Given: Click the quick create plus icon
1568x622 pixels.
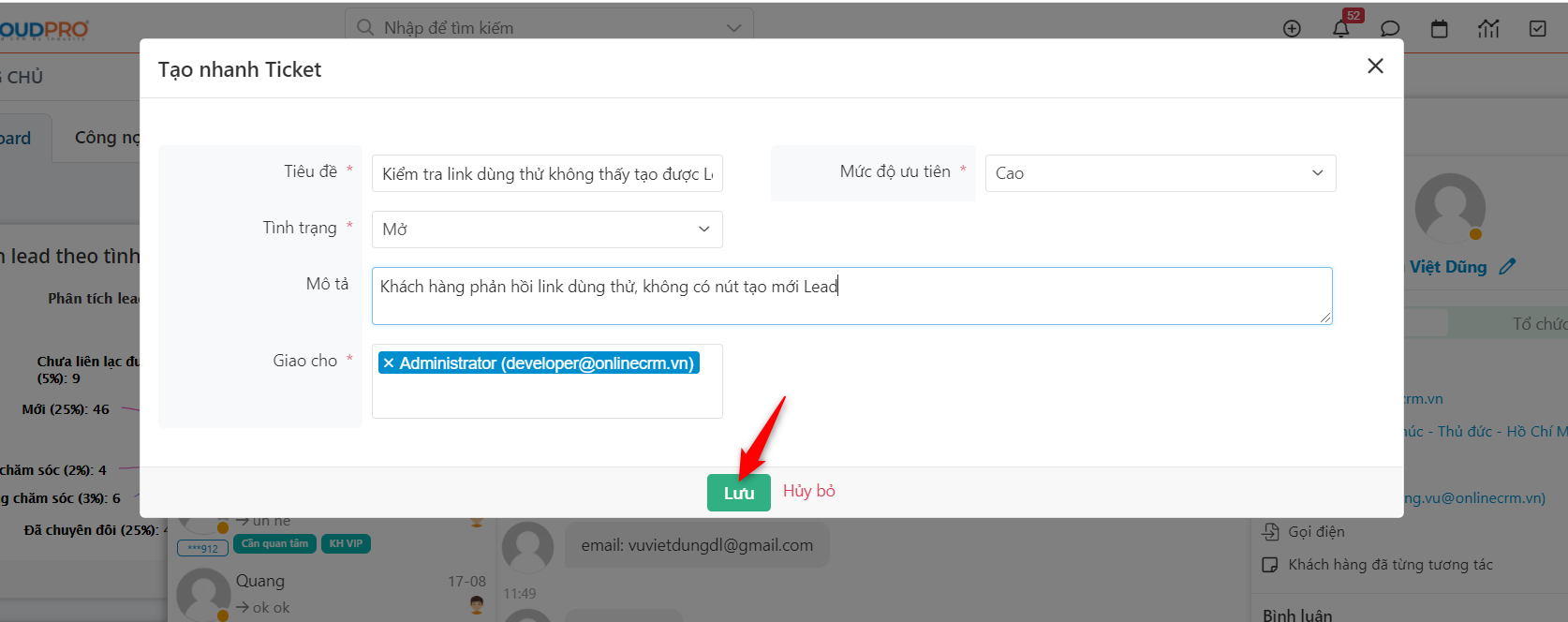Looking at the screenshot, I should (1292, 28).
